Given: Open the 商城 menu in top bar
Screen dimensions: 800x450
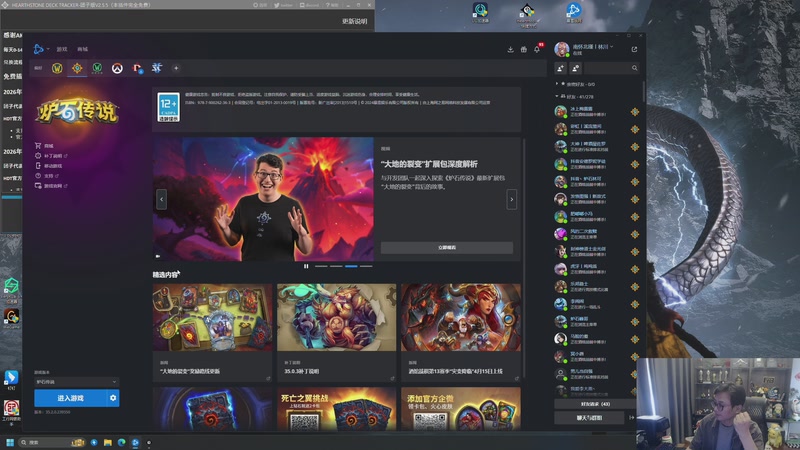Looking at the screenshot, I should pos(83,49).
